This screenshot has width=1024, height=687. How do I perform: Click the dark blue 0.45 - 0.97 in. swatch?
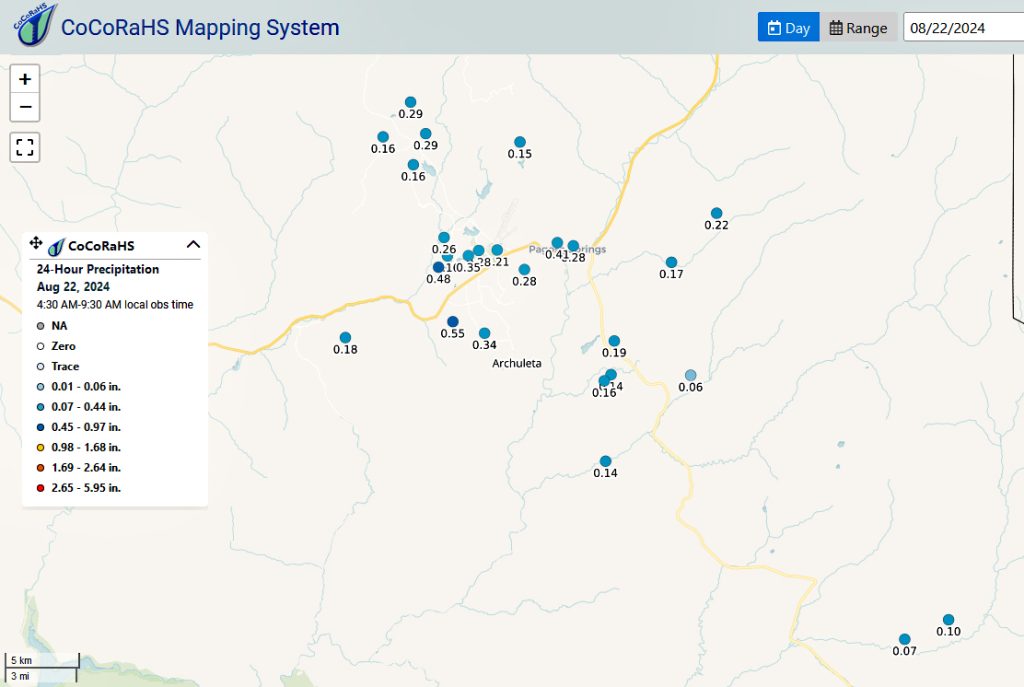pos(40,427)
